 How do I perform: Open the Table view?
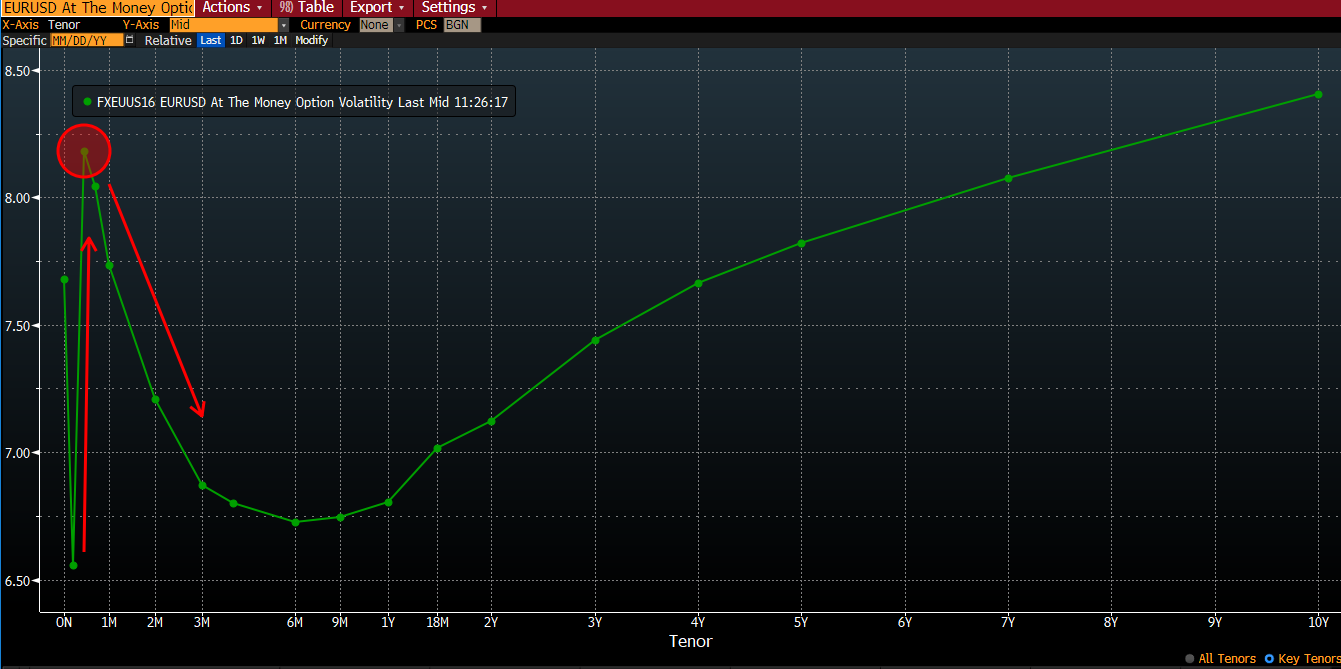tap(308, 7)
